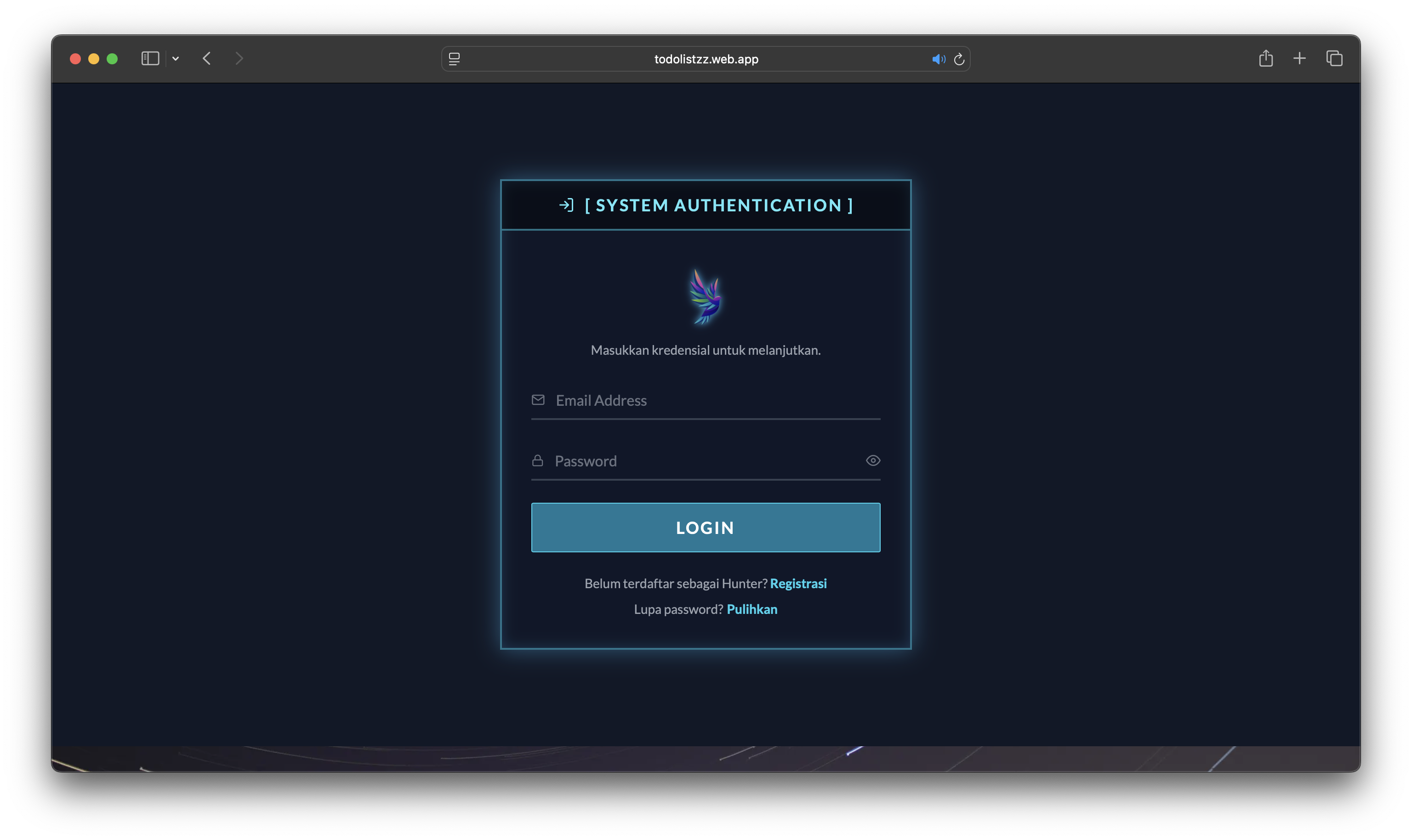Click the 'Masukkan kredensial untuk melanjutkan.' text
This screenshot has width=1412, height=840.
pos(706,350)
